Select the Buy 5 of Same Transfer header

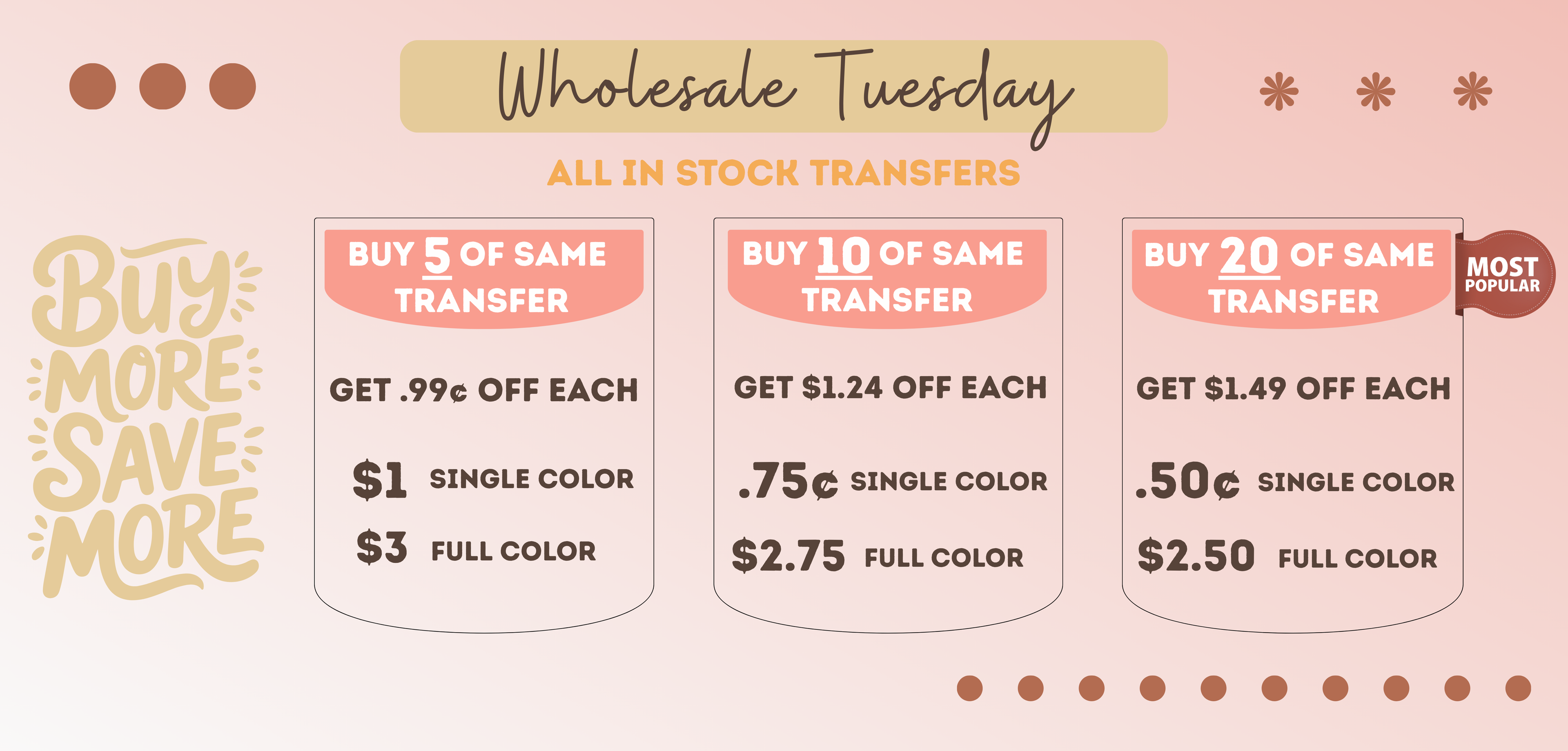(483, 277)
